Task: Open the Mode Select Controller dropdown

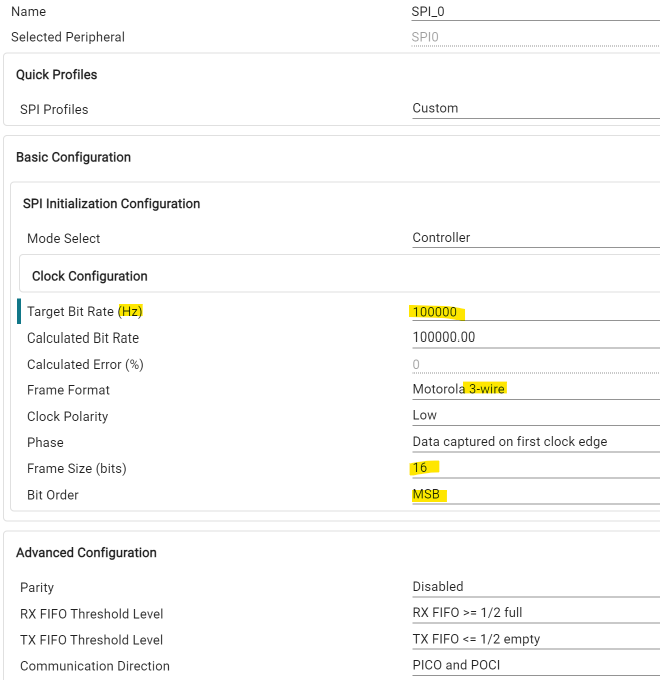Action: [x=536, y=238]
